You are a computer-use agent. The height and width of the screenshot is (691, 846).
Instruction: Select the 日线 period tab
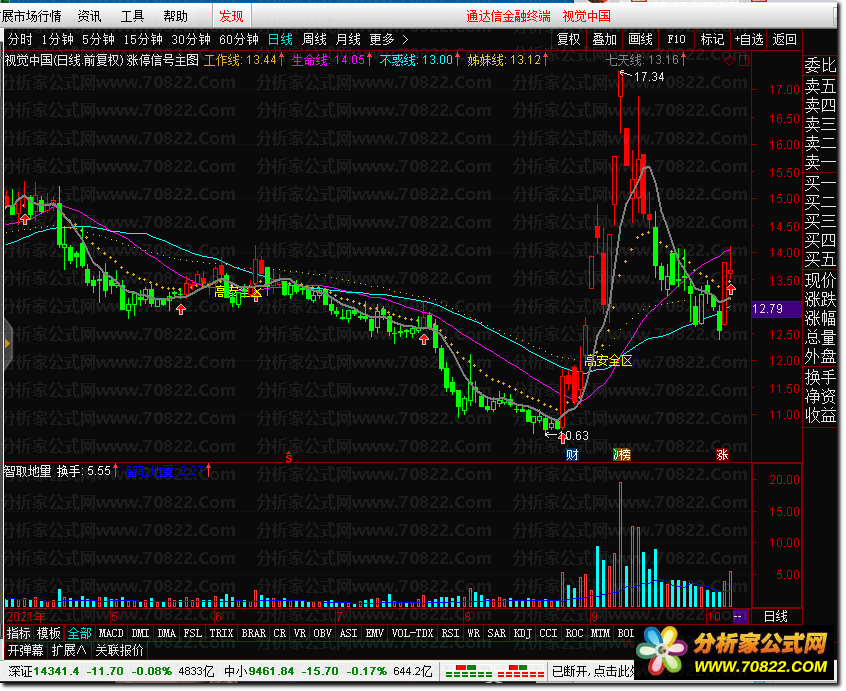[x=281, y=39]
